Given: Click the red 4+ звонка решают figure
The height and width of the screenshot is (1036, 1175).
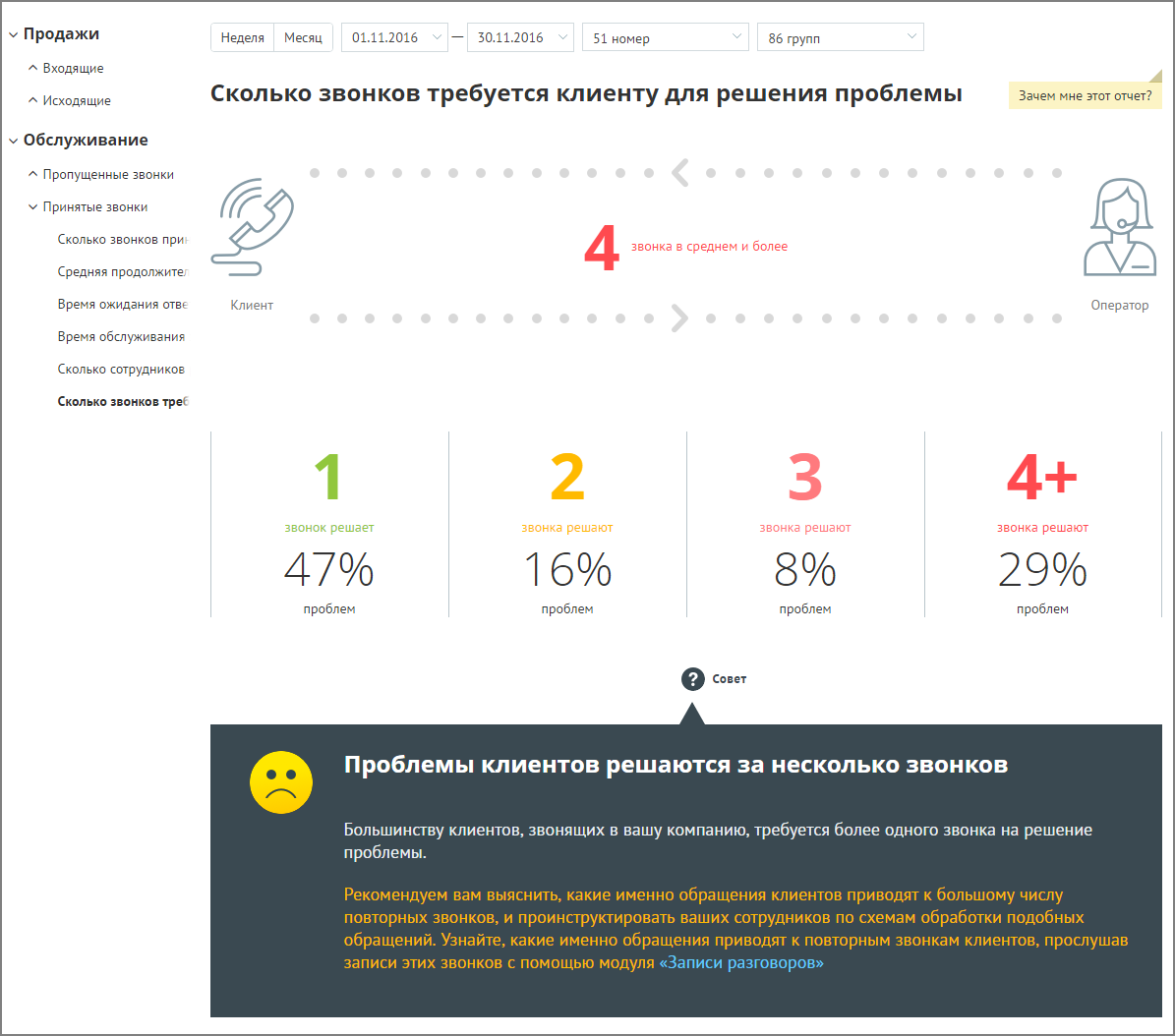Looking at the screenshot, I should tap(1042, 477).
